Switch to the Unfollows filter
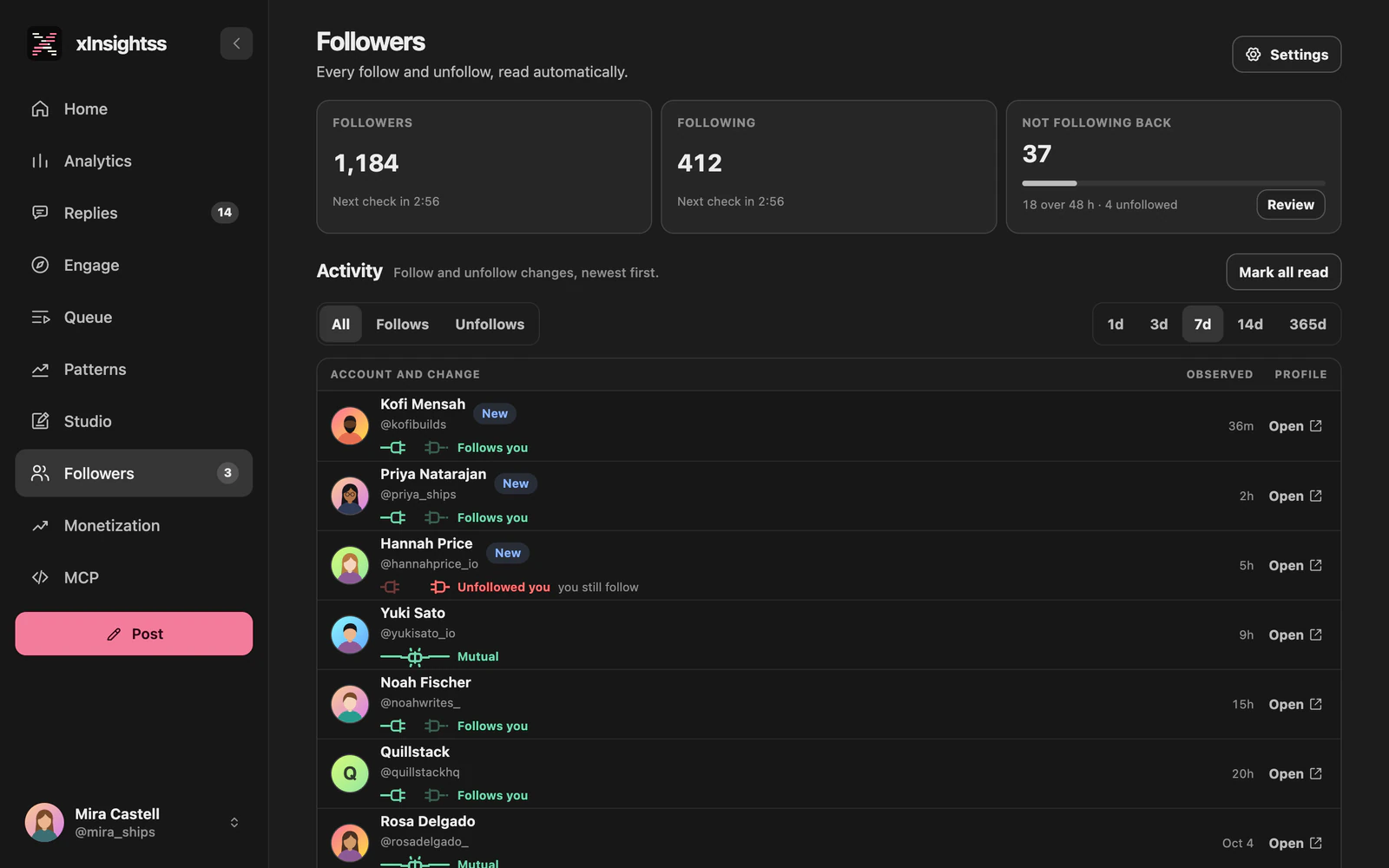Image resolution: width=1389 pixels, height=868 pixels. pyautogui.click(x=490, y=324)
